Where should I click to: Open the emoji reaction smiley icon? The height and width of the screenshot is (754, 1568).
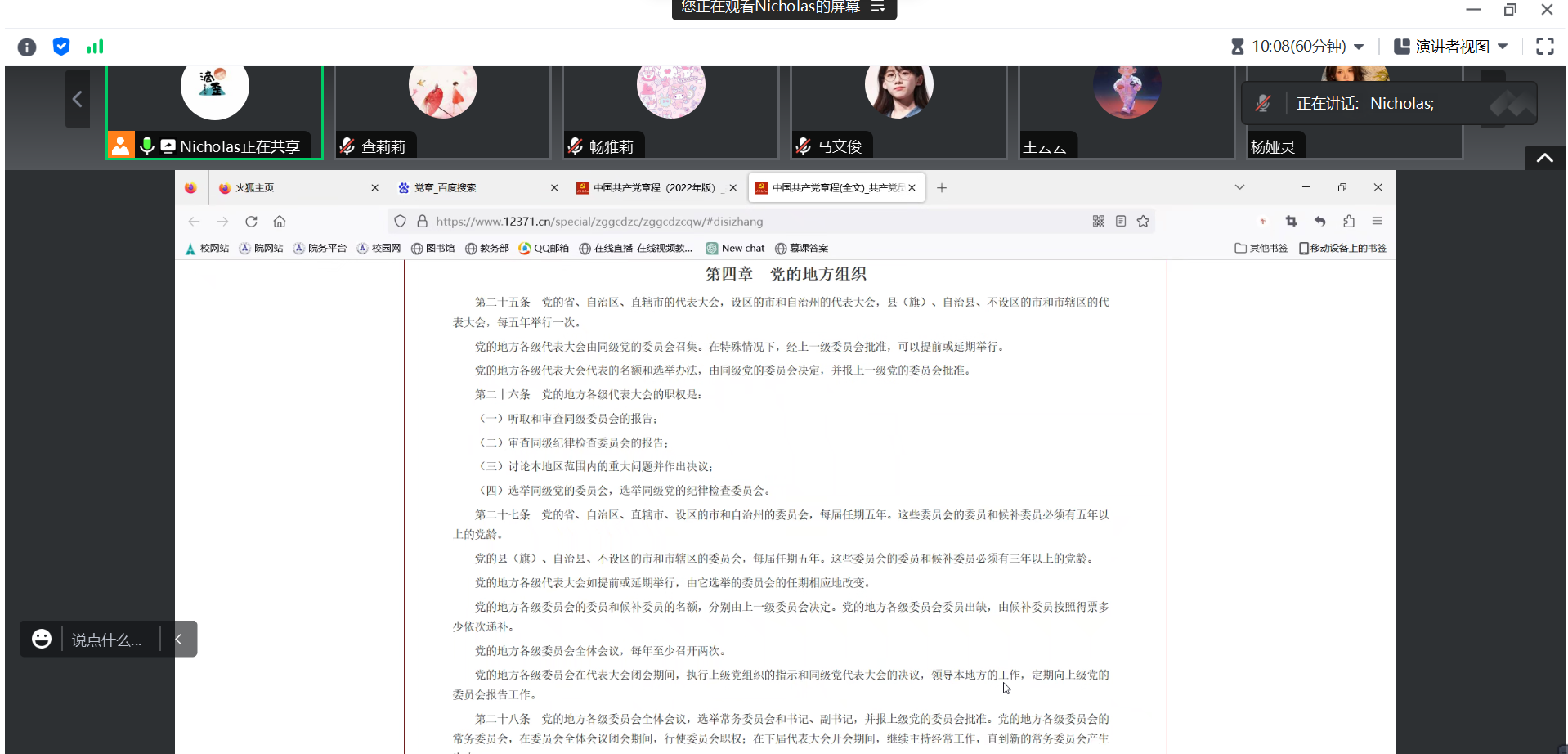click(42, 639)
